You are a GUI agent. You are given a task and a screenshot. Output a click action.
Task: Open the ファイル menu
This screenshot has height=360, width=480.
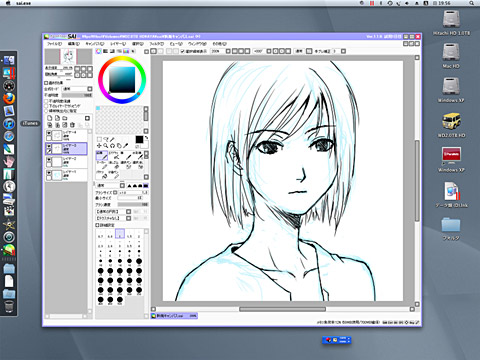[x=54, y=44]
